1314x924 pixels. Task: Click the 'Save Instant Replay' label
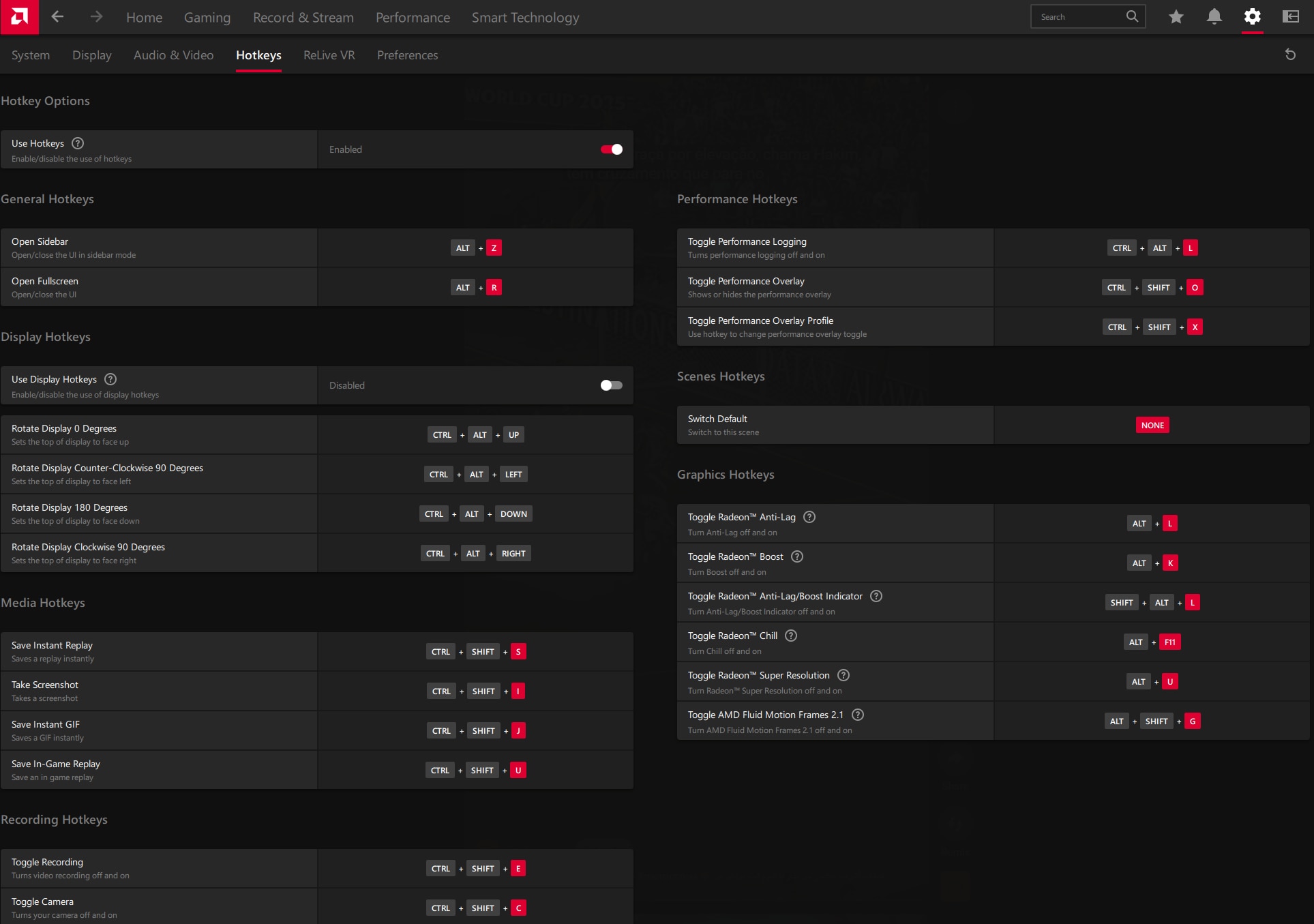click(x=52, y=645)
